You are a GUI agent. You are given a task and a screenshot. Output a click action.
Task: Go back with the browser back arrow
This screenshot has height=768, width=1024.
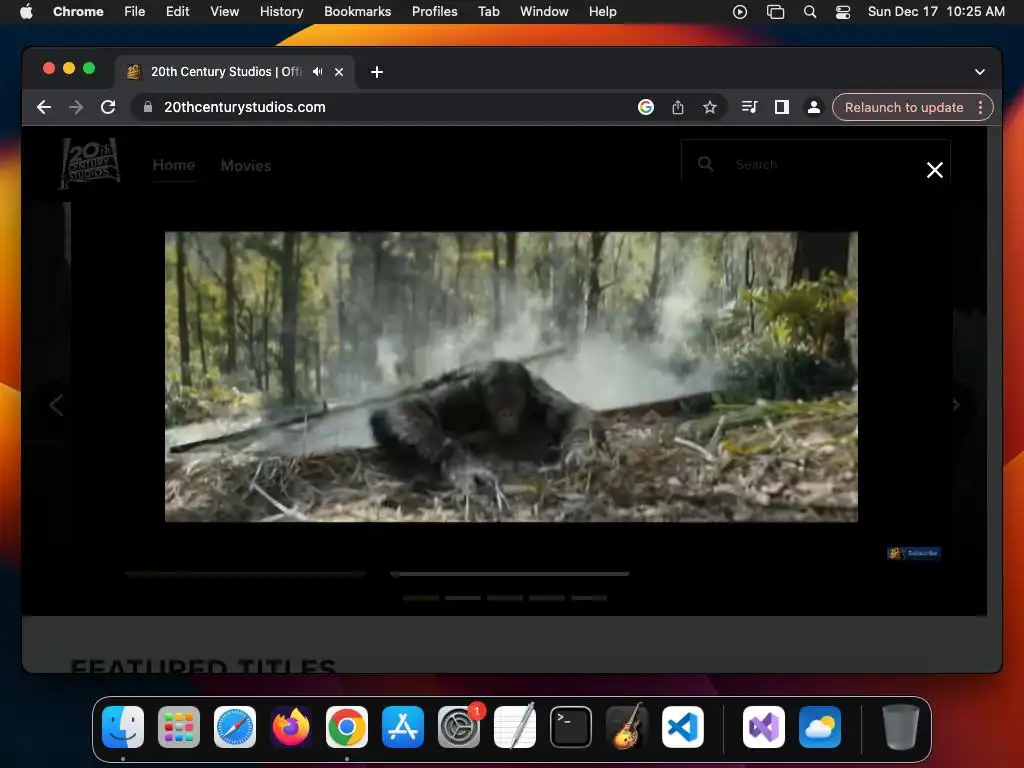(x=44, y=107)
